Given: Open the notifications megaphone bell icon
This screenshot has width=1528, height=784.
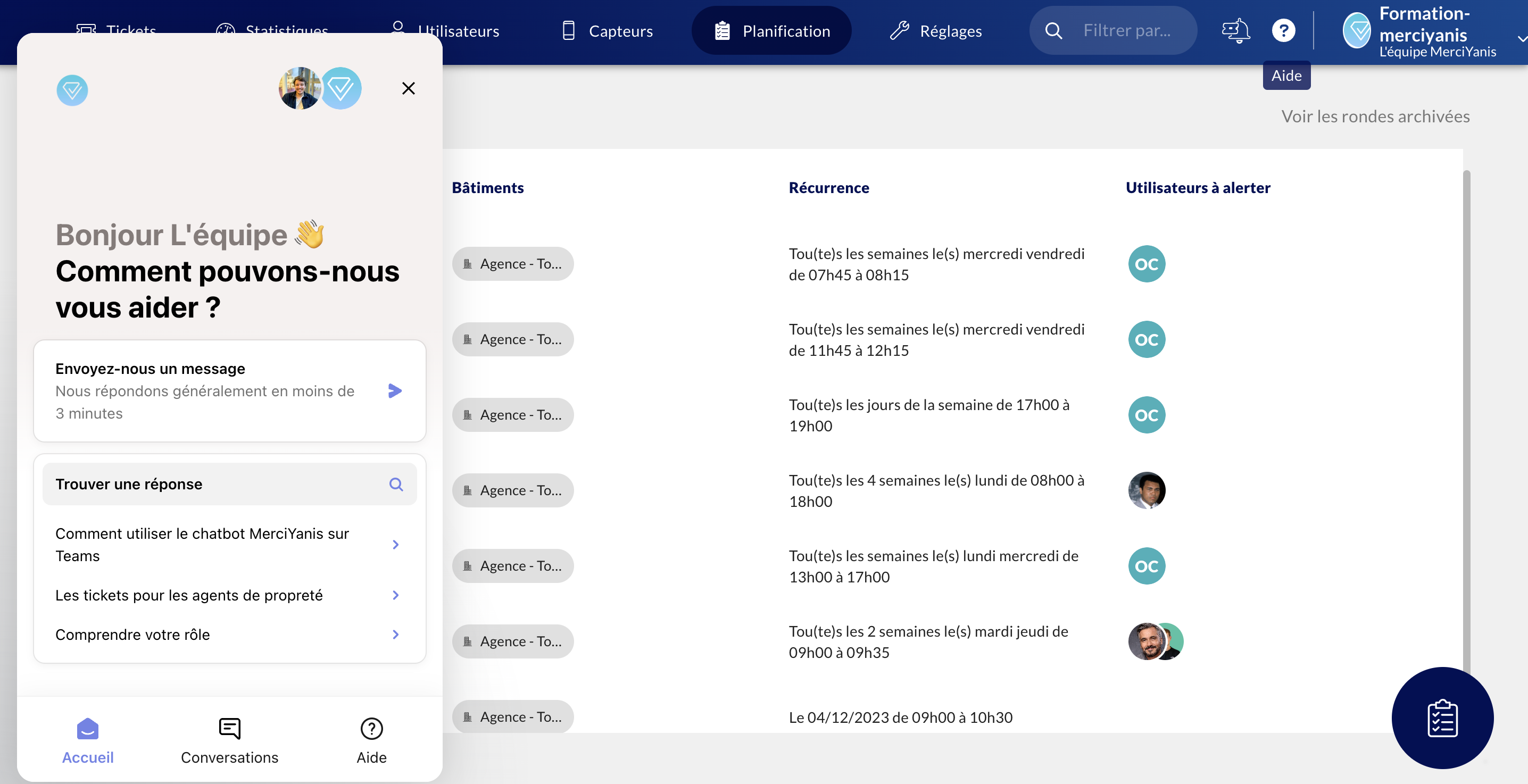Looking at the screenshot, I should (x=1235, y=30).
